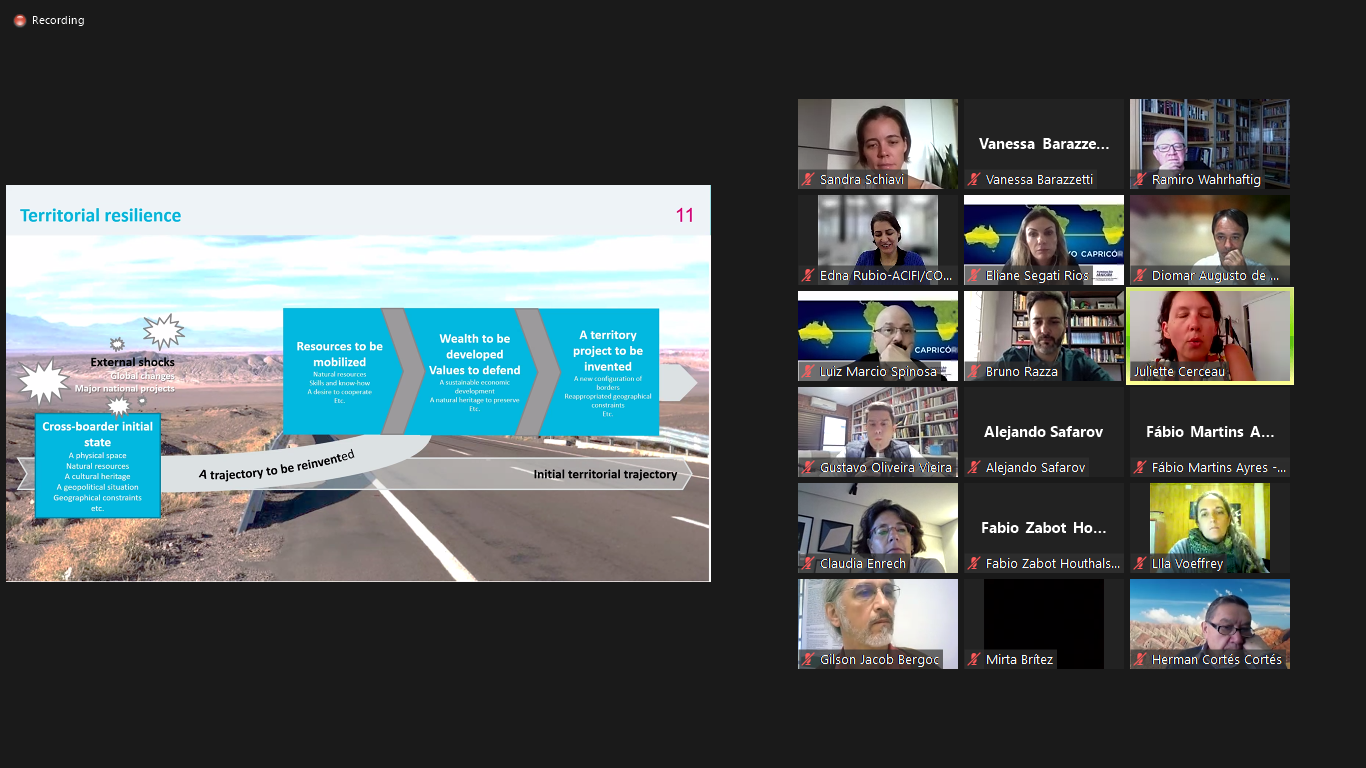Click Gustavo Oliveira Vieira's muted mic icon
The image size is (1366, 768).
(x=808, y=468)
